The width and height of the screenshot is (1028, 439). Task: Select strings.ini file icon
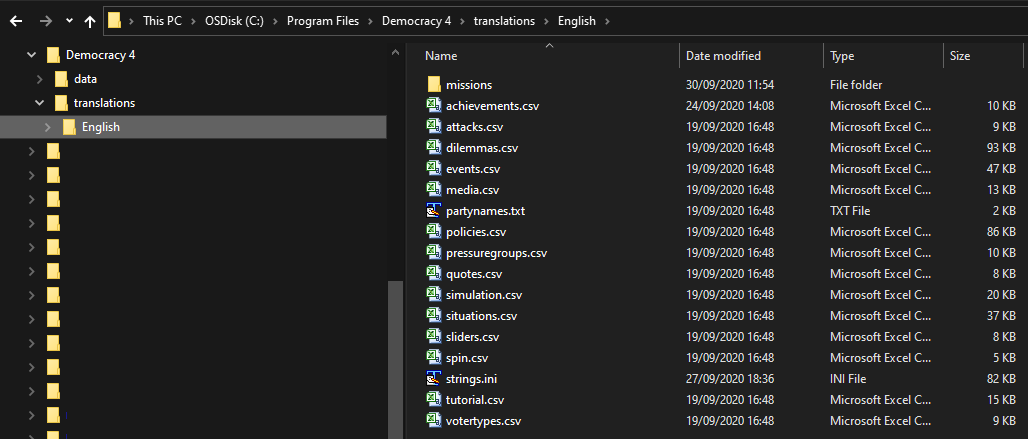(x=433, y=379)
